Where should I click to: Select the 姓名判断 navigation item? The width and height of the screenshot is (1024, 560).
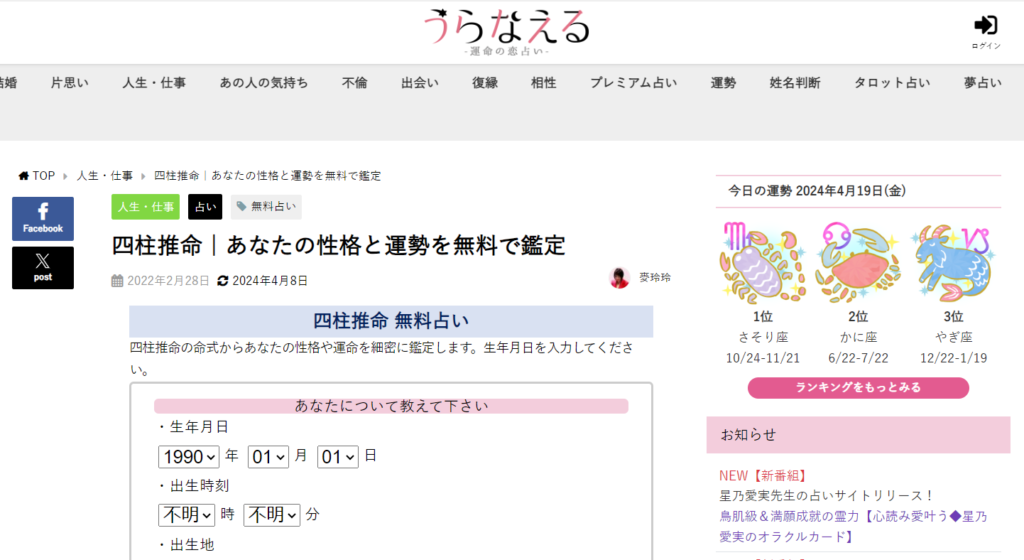(795, 83)
